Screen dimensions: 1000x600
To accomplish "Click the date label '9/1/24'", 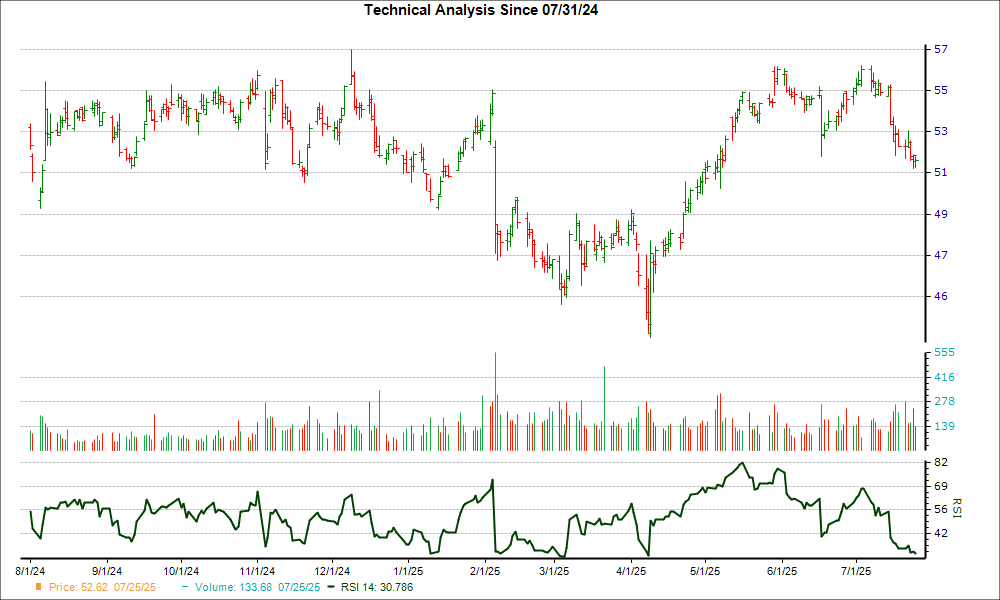I will 107,571.
